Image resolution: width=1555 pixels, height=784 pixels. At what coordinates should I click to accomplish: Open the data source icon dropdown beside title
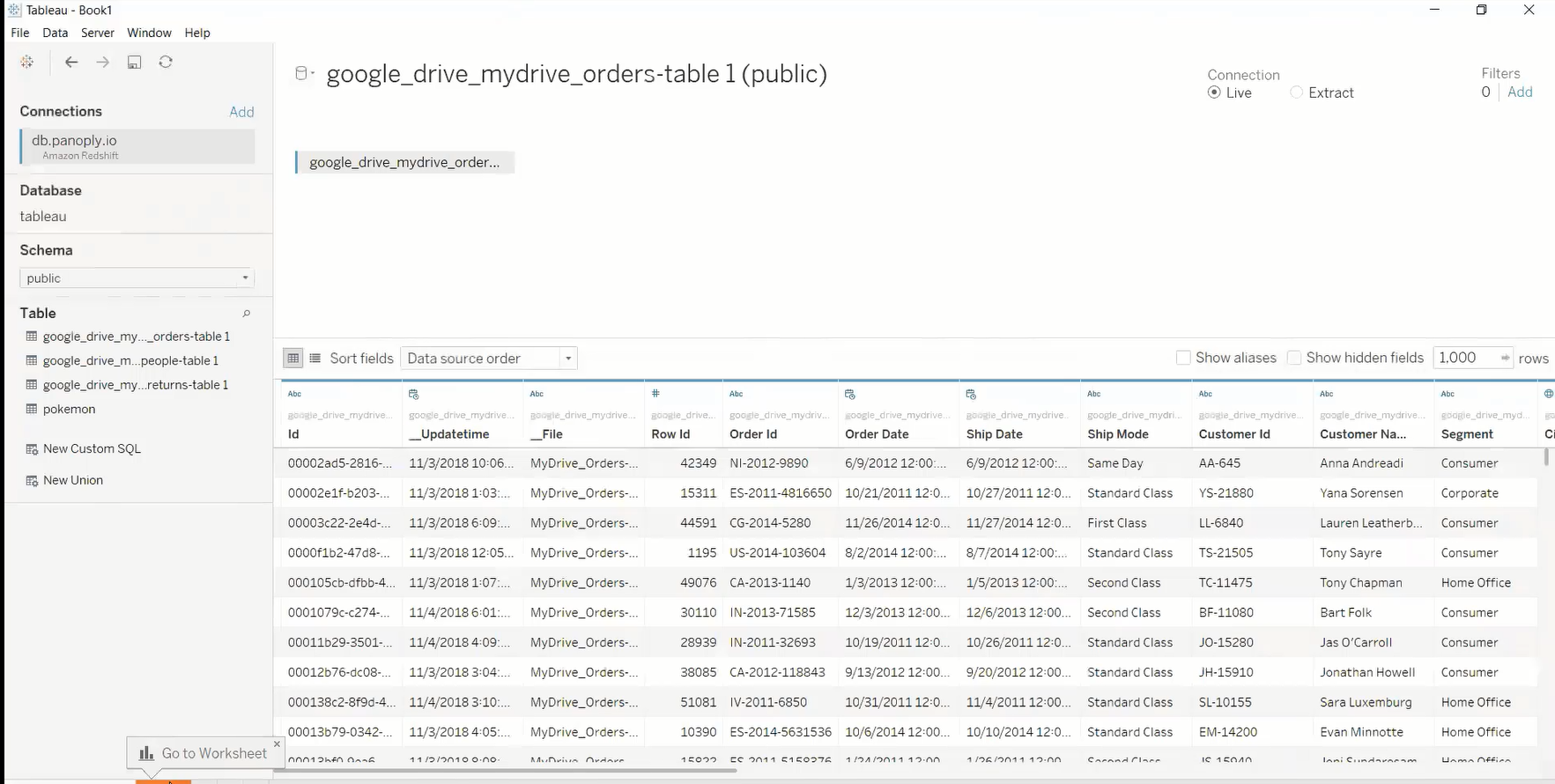click(304, 74)
